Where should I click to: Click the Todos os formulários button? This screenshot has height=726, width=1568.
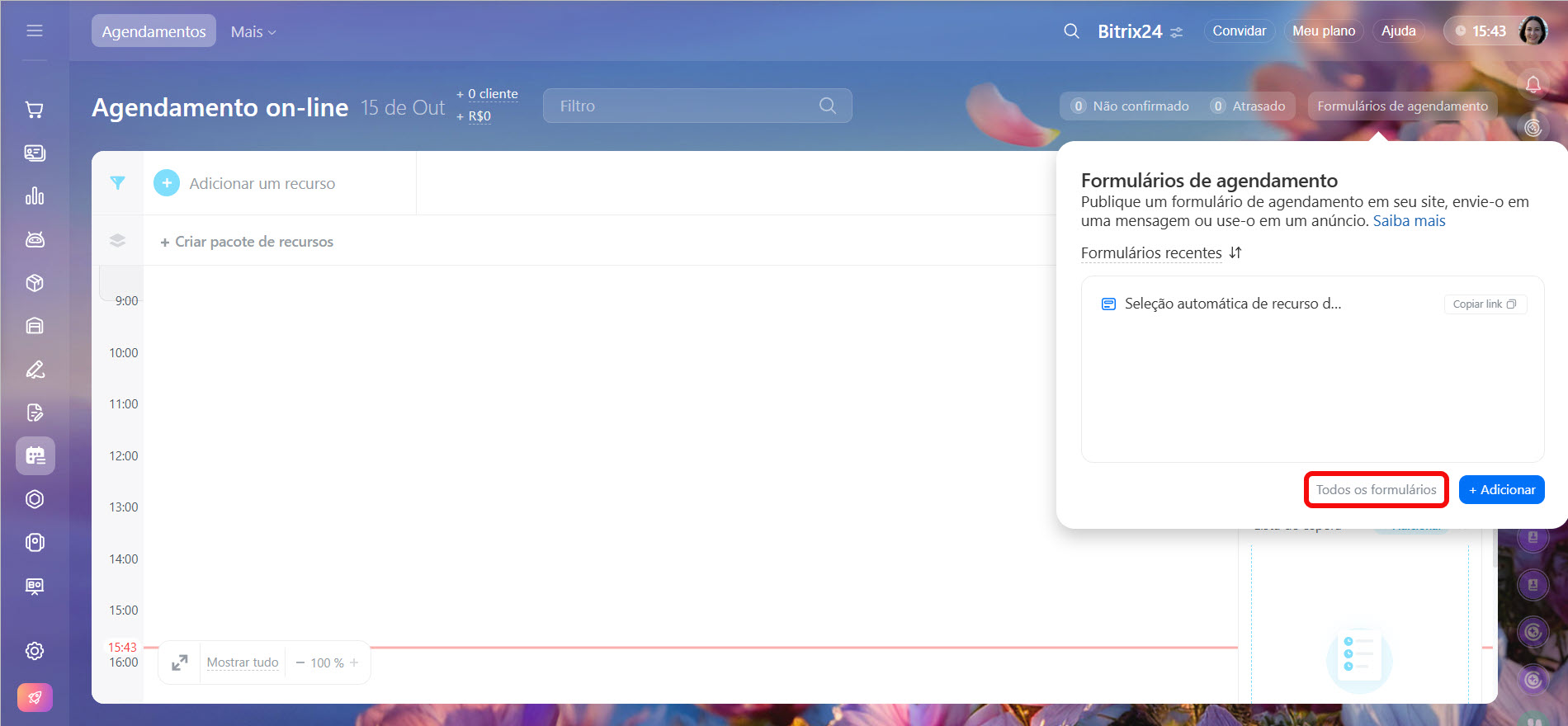(1376, 489)
